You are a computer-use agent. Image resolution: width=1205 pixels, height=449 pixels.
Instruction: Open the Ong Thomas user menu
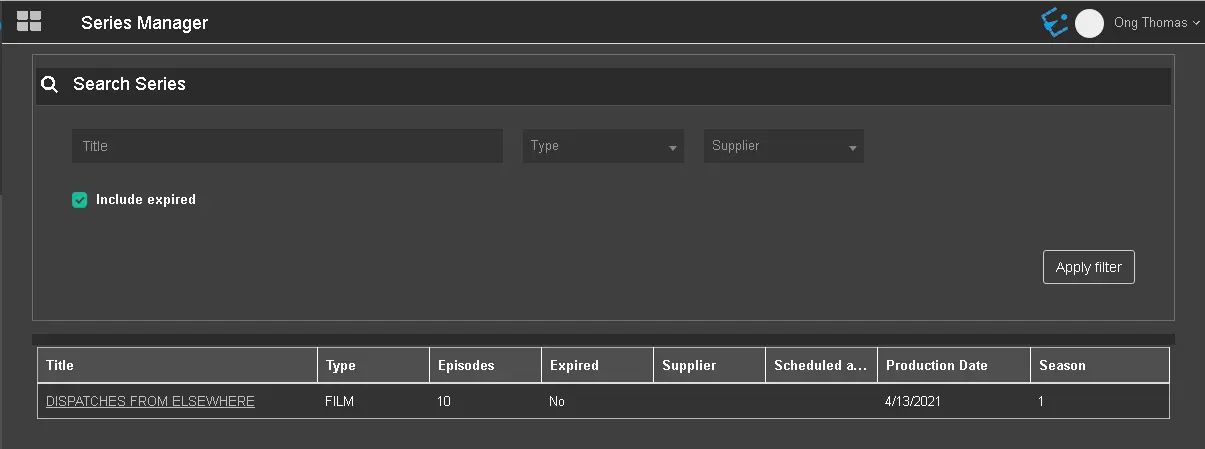[x=1156, y=23]
